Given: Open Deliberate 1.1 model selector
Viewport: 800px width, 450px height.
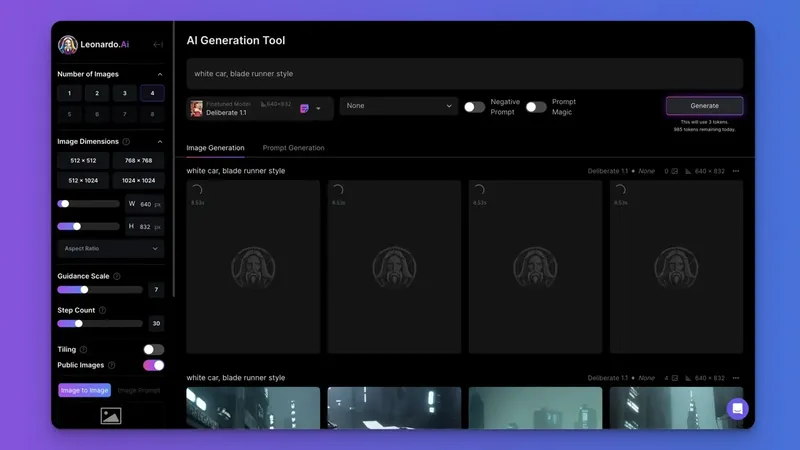Looking at the screenshot, I should (x=260, y=108).
